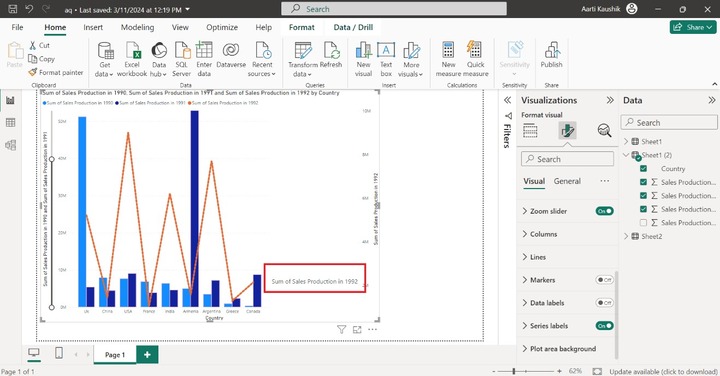720x376 pixels.
Task: Add a new page
Action: [x=147, y=354]
